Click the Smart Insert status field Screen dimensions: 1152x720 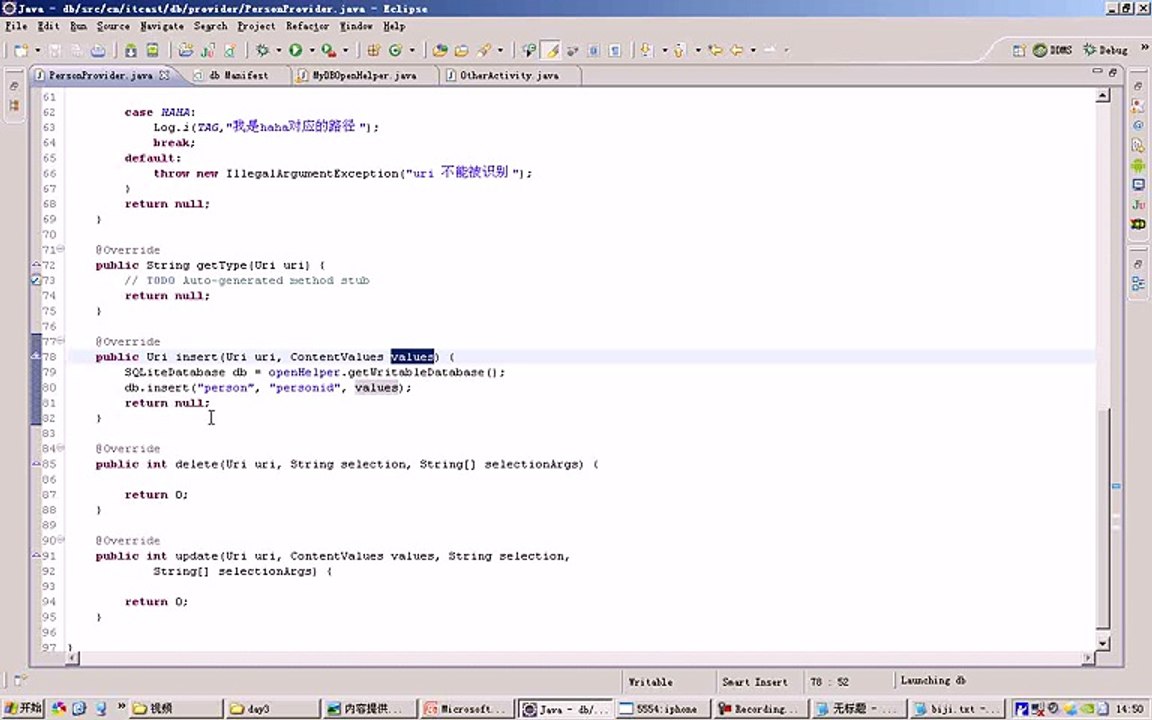point(755,682)
